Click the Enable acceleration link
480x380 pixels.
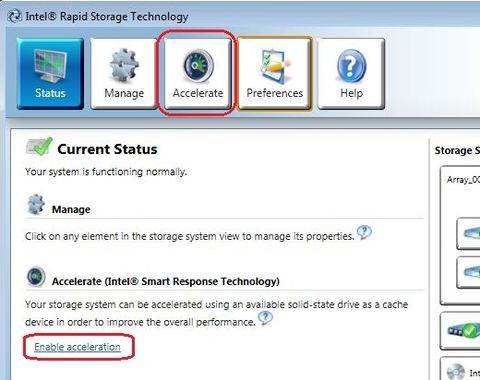pos(77,347)
